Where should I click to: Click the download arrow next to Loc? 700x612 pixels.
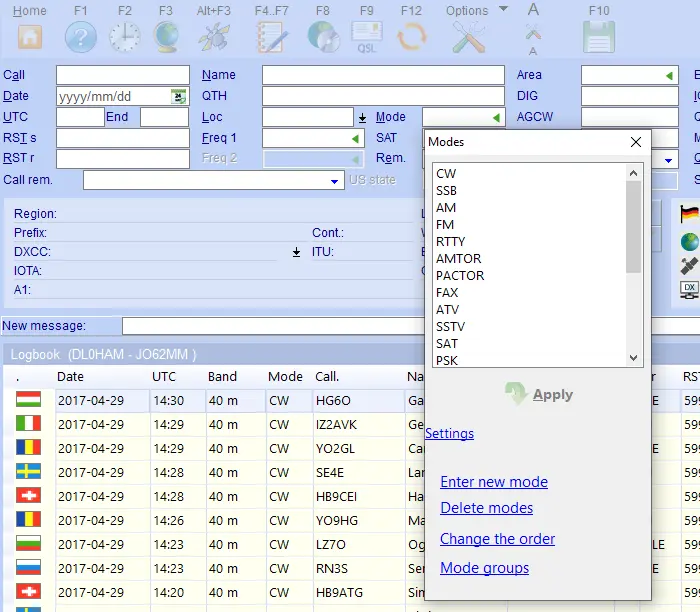click(x=362, y=118)
